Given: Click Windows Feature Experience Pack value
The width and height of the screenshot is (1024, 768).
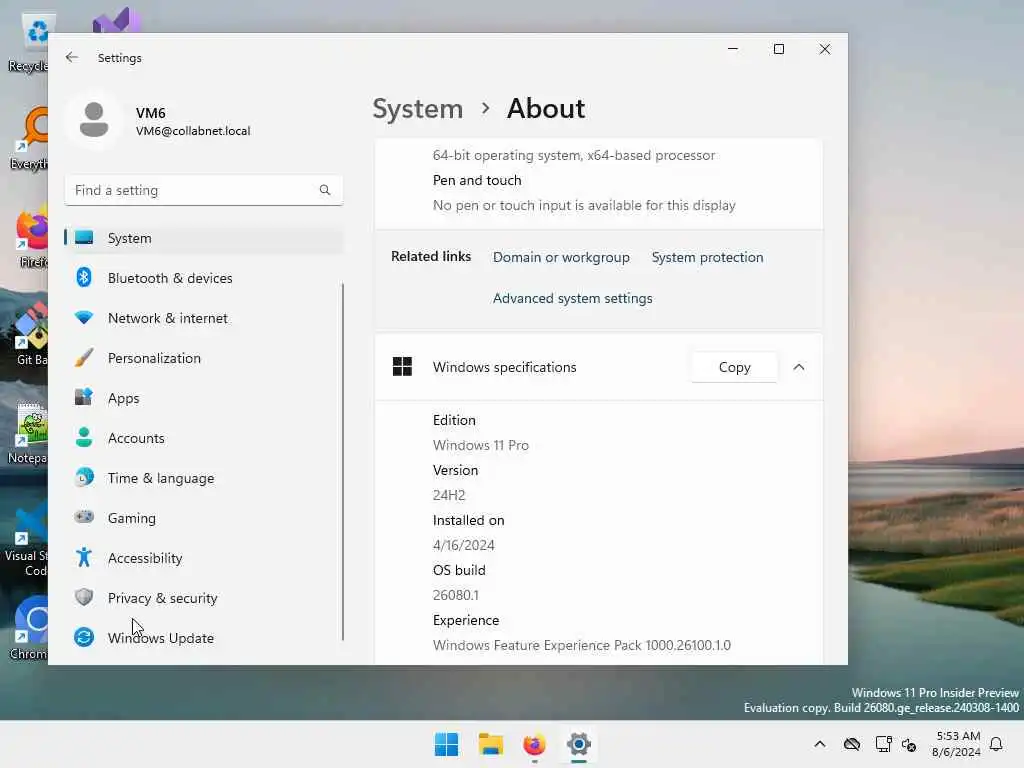Looking at the screenshot, I should click(581, 645).
